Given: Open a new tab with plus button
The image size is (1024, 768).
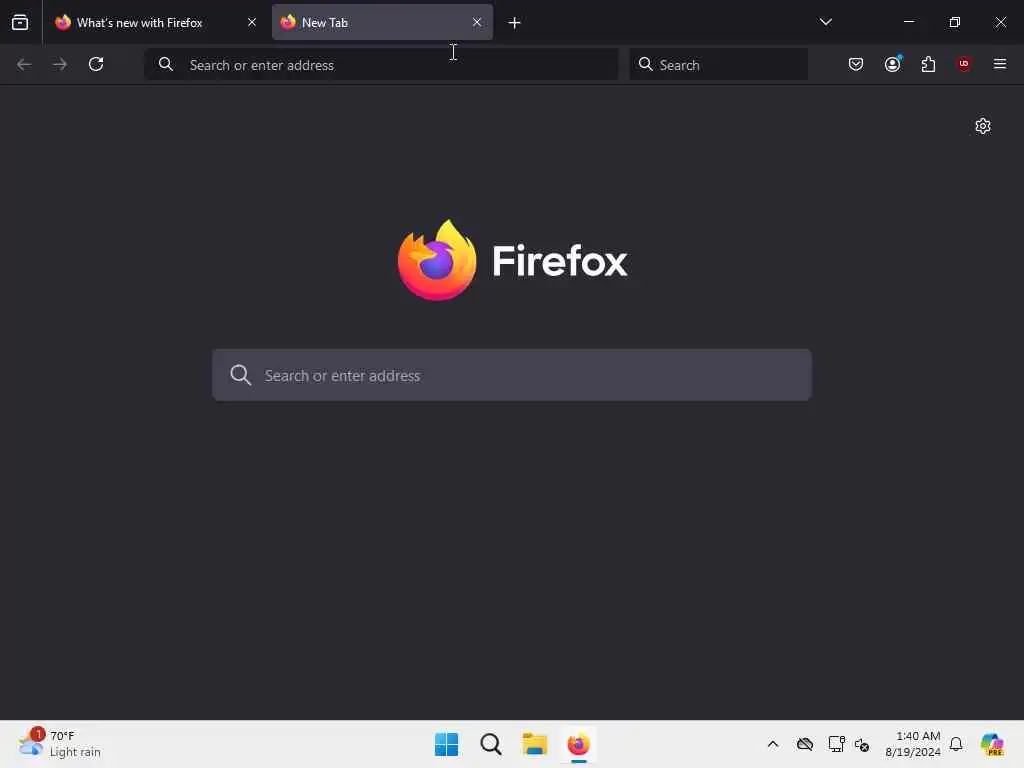Looking at the screenshot, I should (514, 23).
